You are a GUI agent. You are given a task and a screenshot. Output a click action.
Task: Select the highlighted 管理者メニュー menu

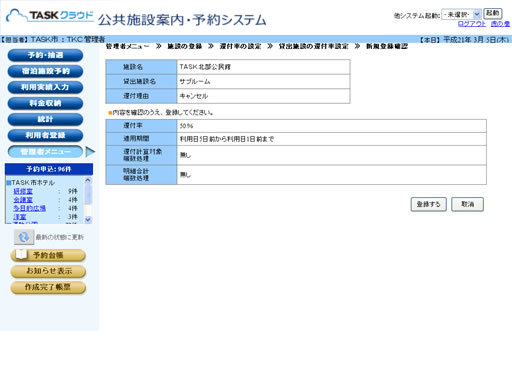(45, 152)
